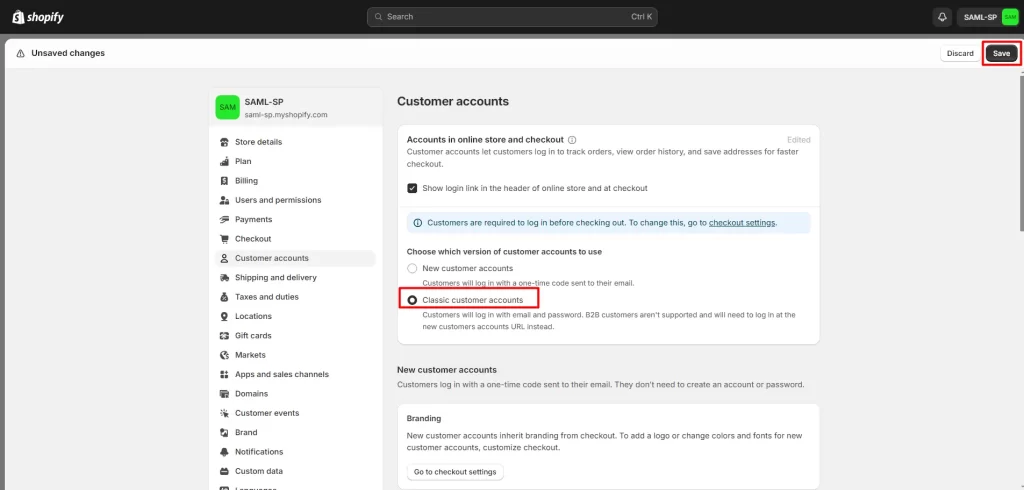Click the Markets globe icon
1024x490 pixels.
click(225, 355)
